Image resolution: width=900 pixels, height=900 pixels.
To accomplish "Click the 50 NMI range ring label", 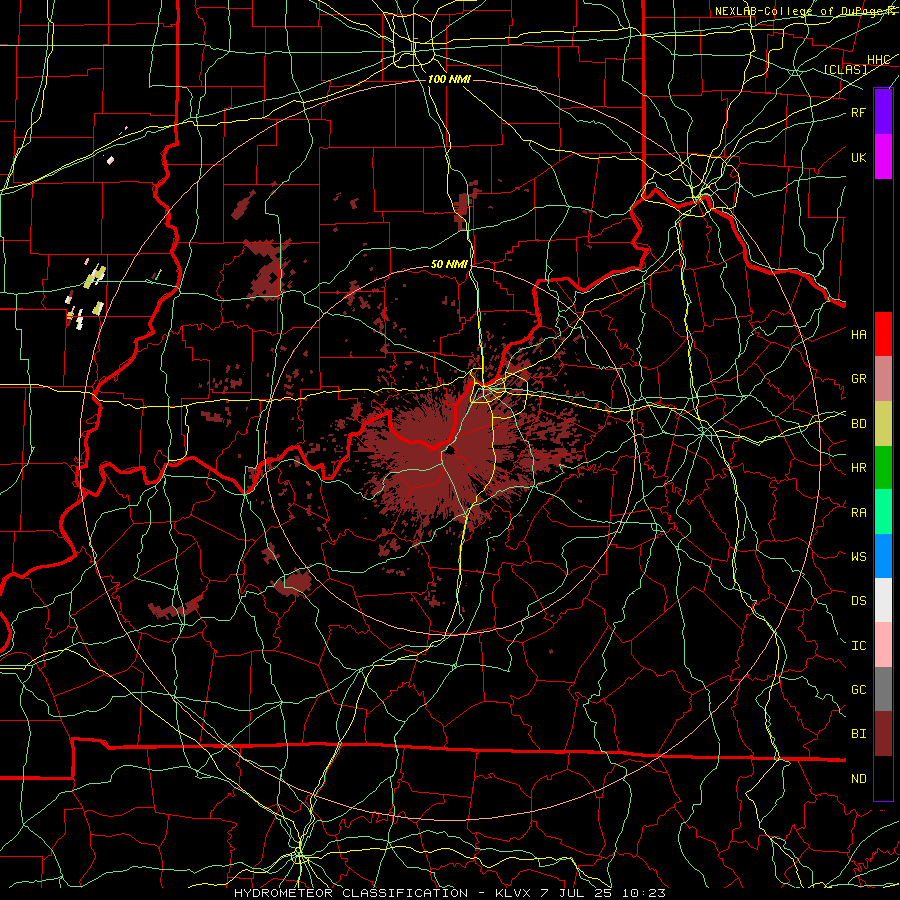I will click(449, 264).
